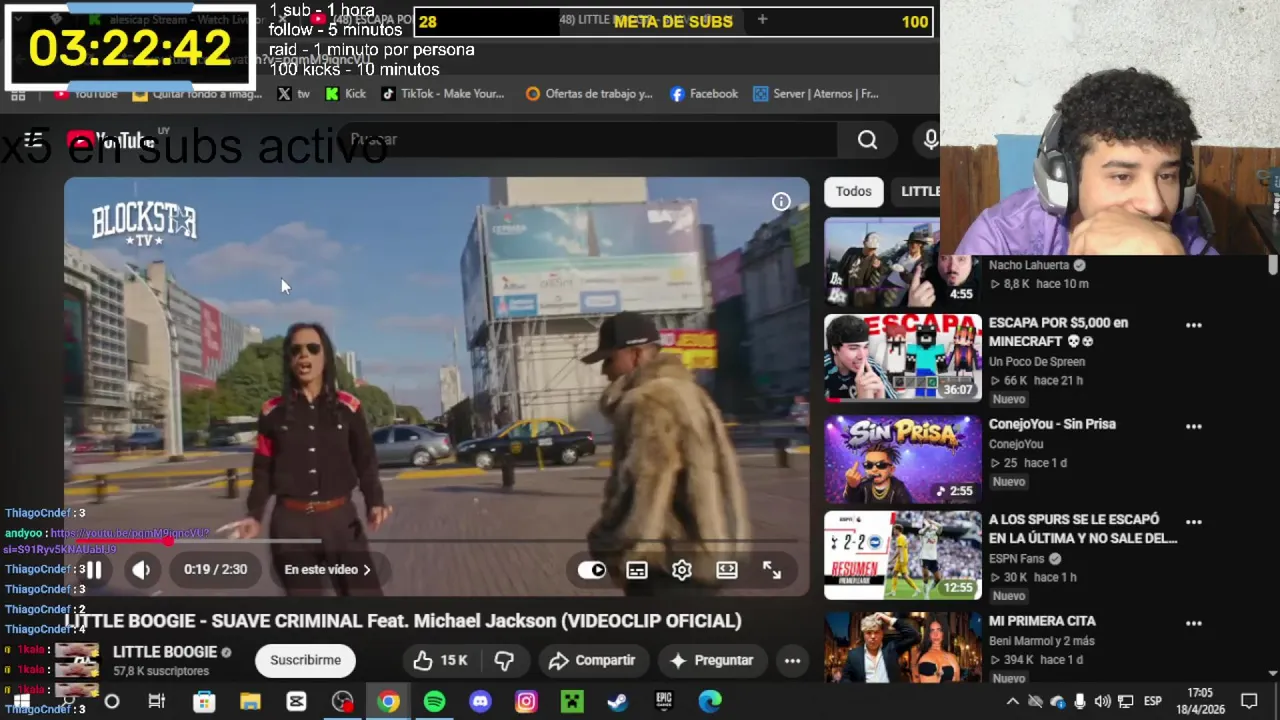Pause the video with the pause button
Viewport: 1280px width, 720px height.
(x=93, y=570)
